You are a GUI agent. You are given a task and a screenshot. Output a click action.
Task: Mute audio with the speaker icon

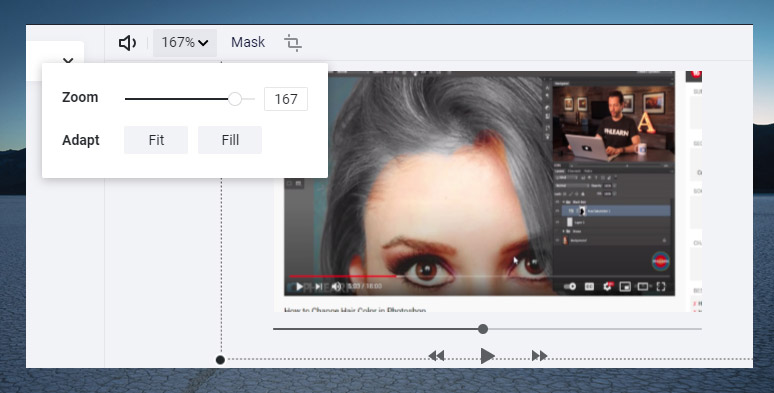pos(127,43)
